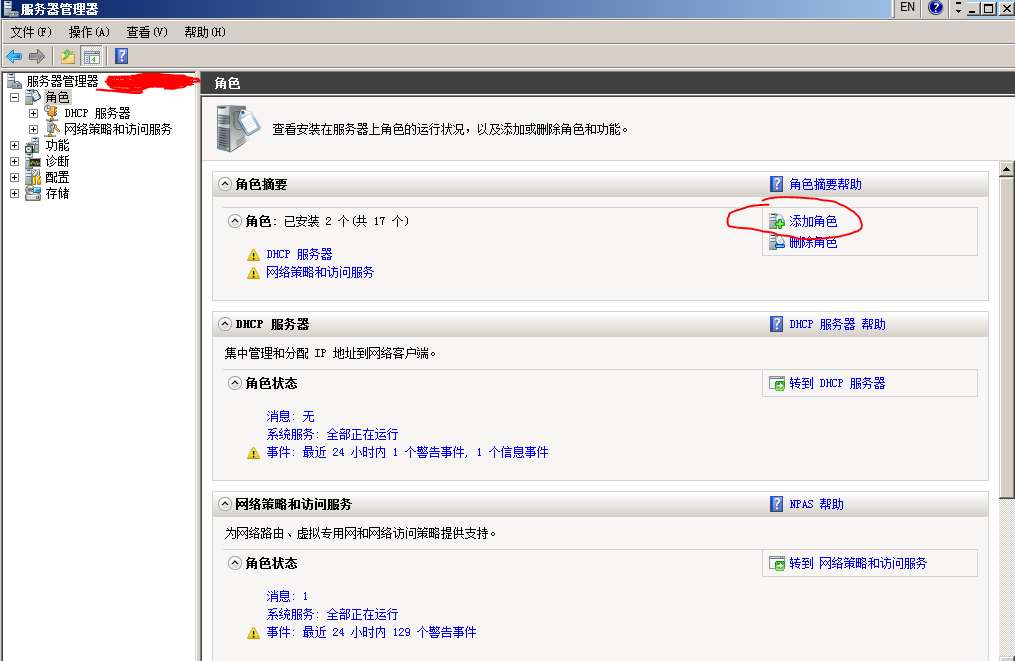The width and height of the screenshot is (1015, 661).
Task: Click 消息: 1 link under 网络策略
Action: (287, 596)
